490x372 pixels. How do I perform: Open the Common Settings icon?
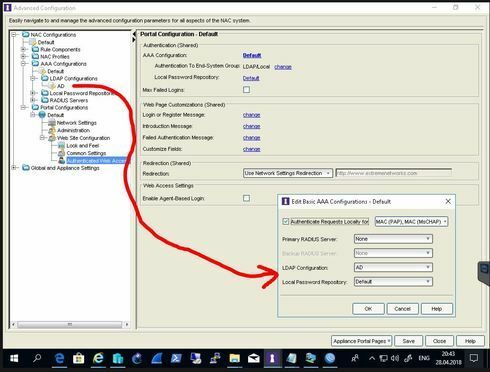coord(61,153)
